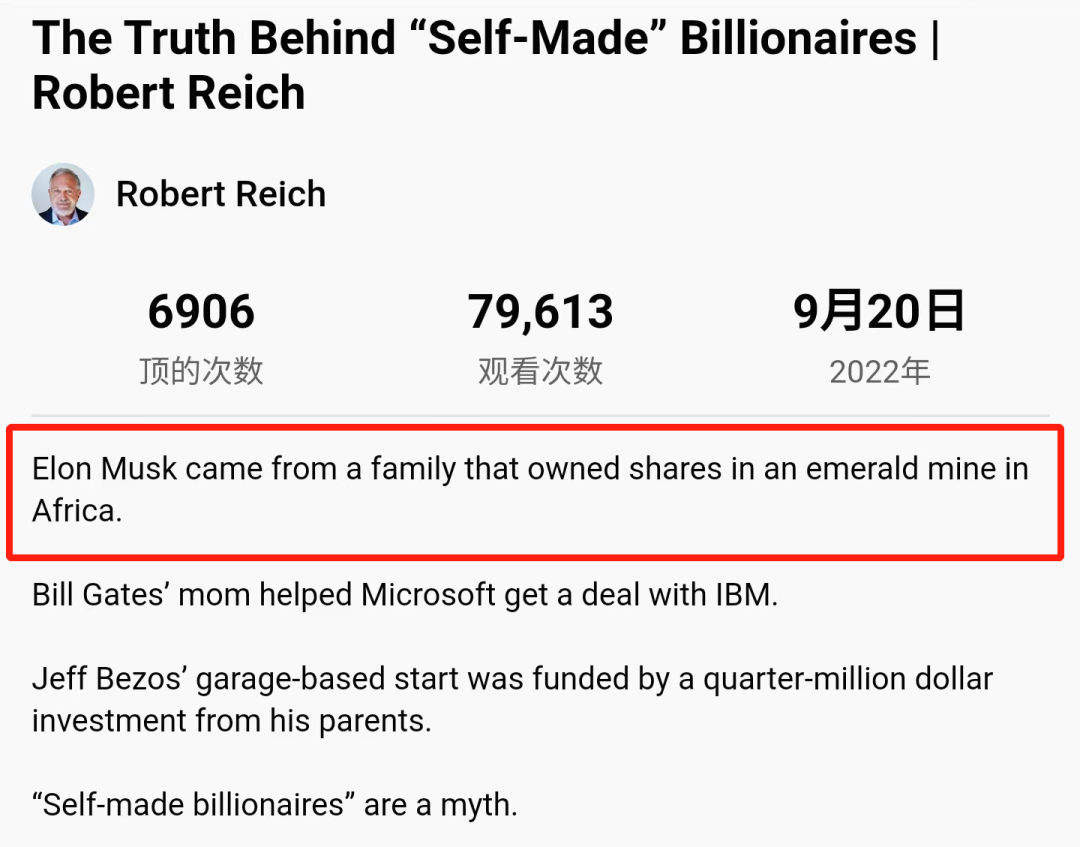Click the words "Jeff Bezos’" in the description

coord(109,679)
